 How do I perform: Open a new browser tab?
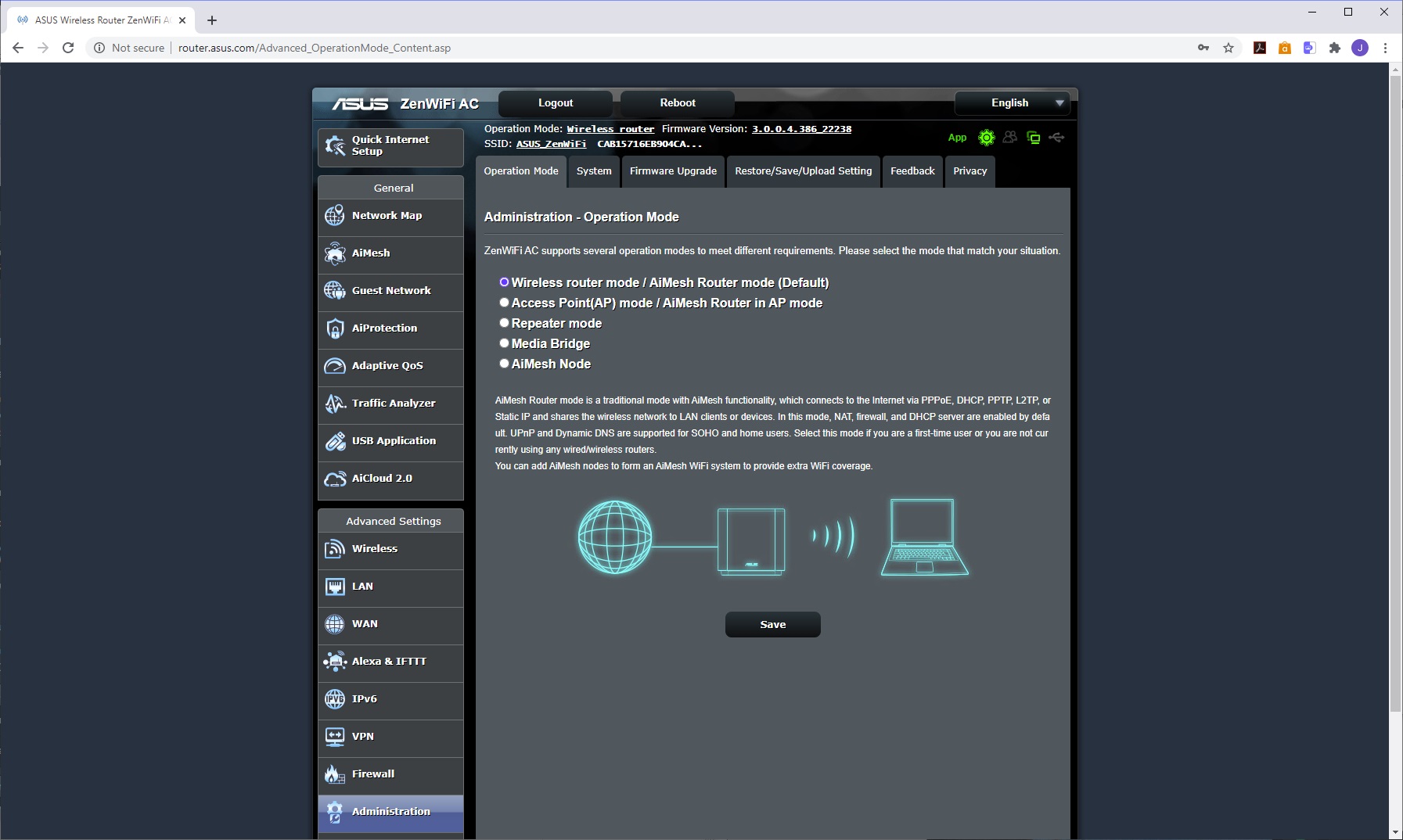click(x=212, y=20)
